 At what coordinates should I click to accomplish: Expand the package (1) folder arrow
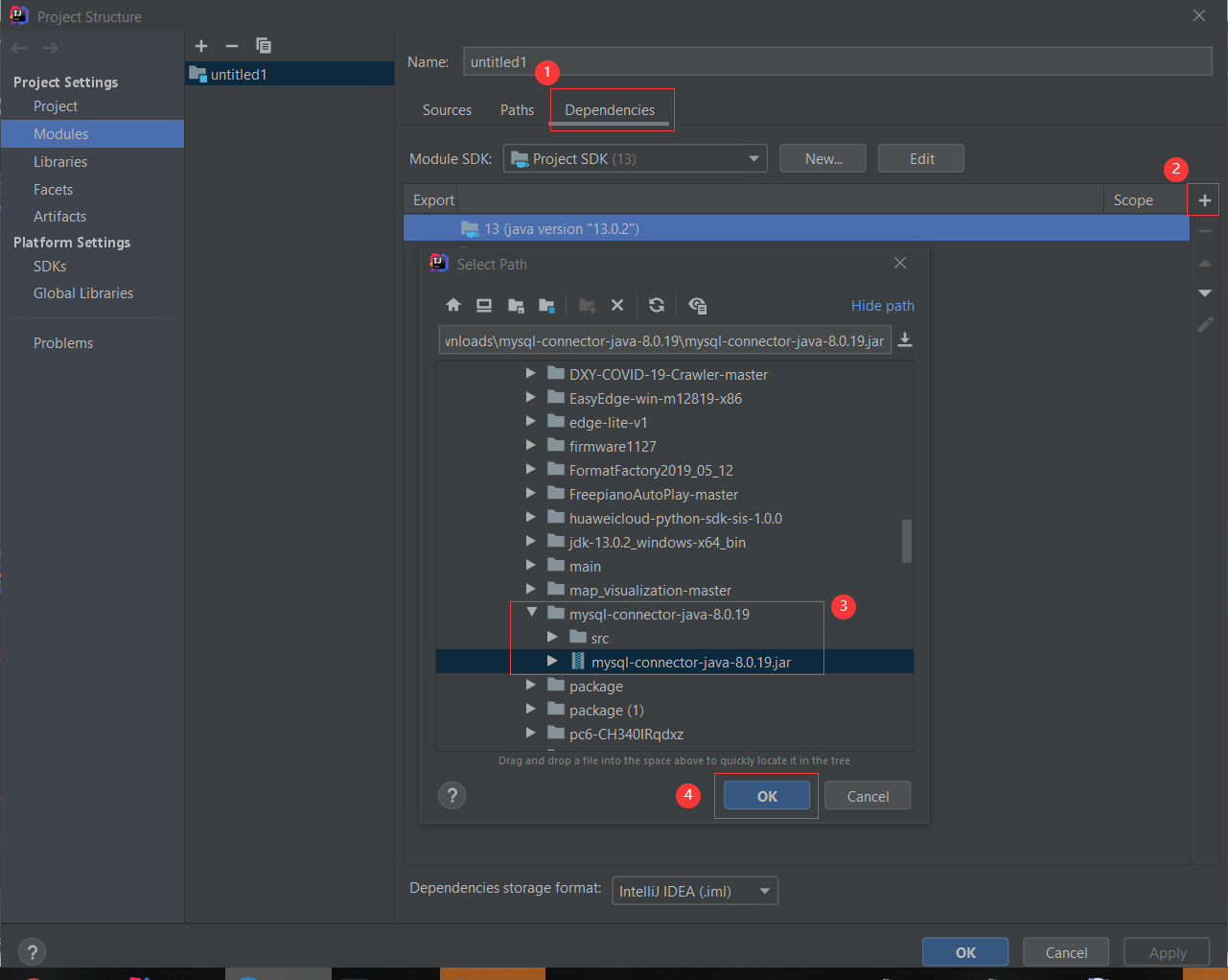coord(530,709)
